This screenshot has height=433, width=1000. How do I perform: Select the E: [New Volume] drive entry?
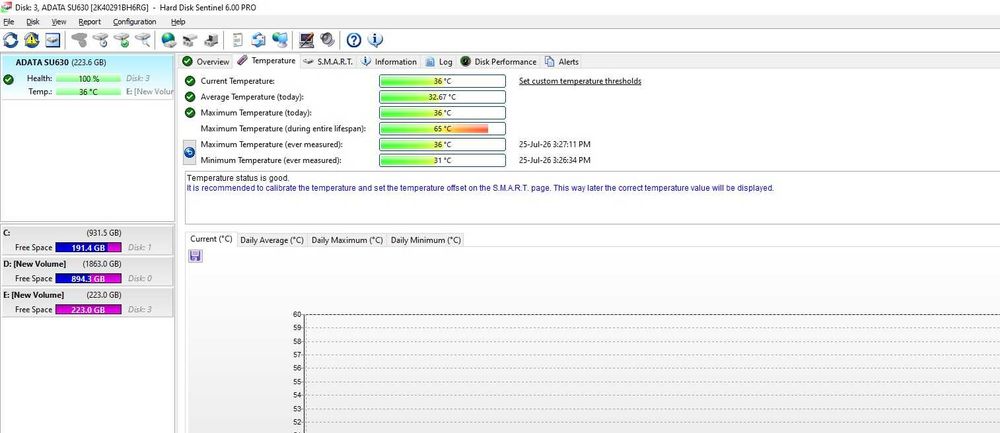[87, 302]
